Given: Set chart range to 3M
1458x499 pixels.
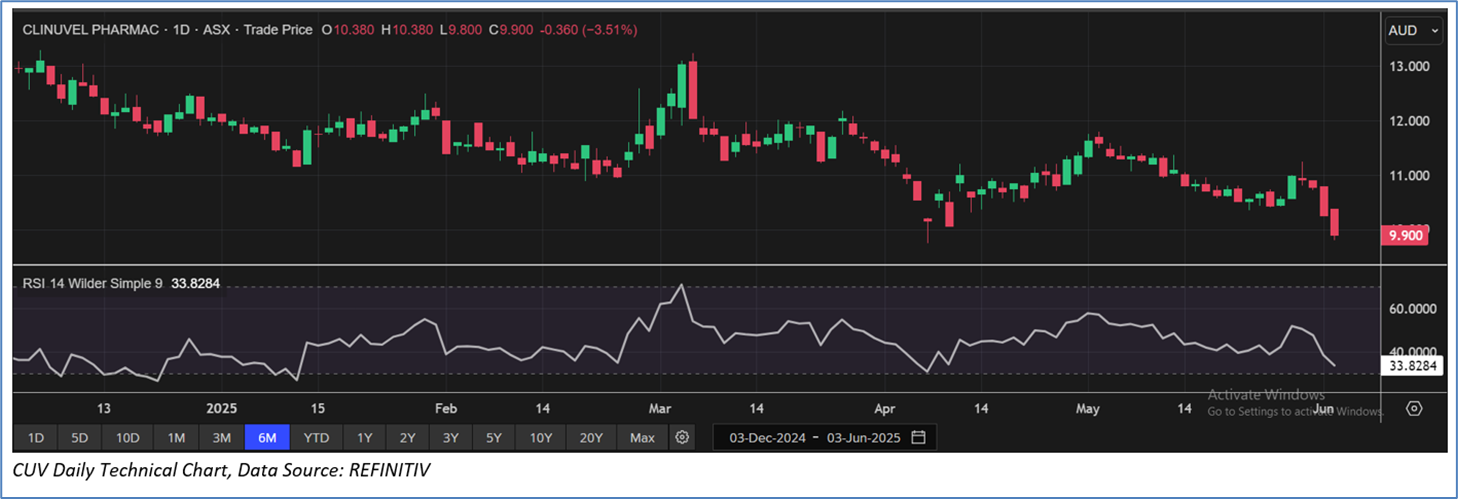Looking at the screenshot, I should pos(221,438).
